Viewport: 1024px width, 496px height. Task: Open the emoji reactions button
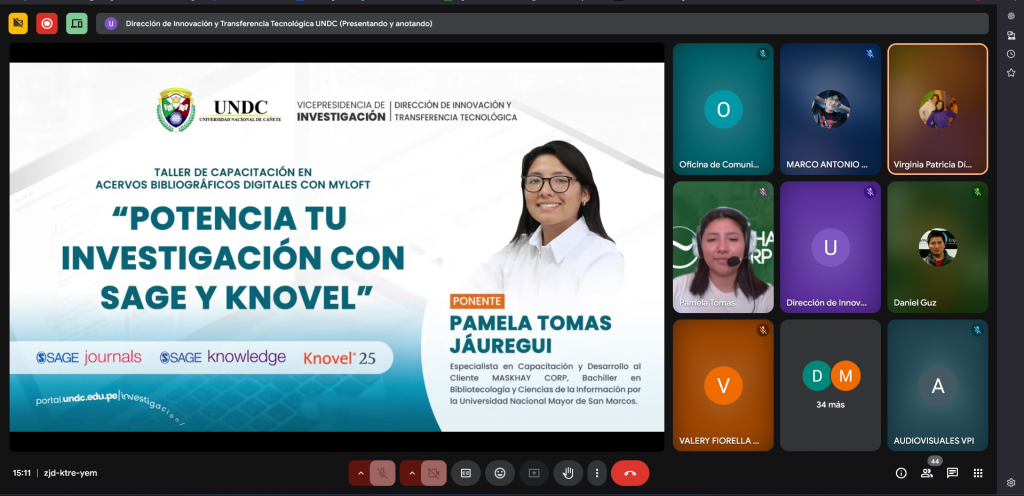click(500, 473)
